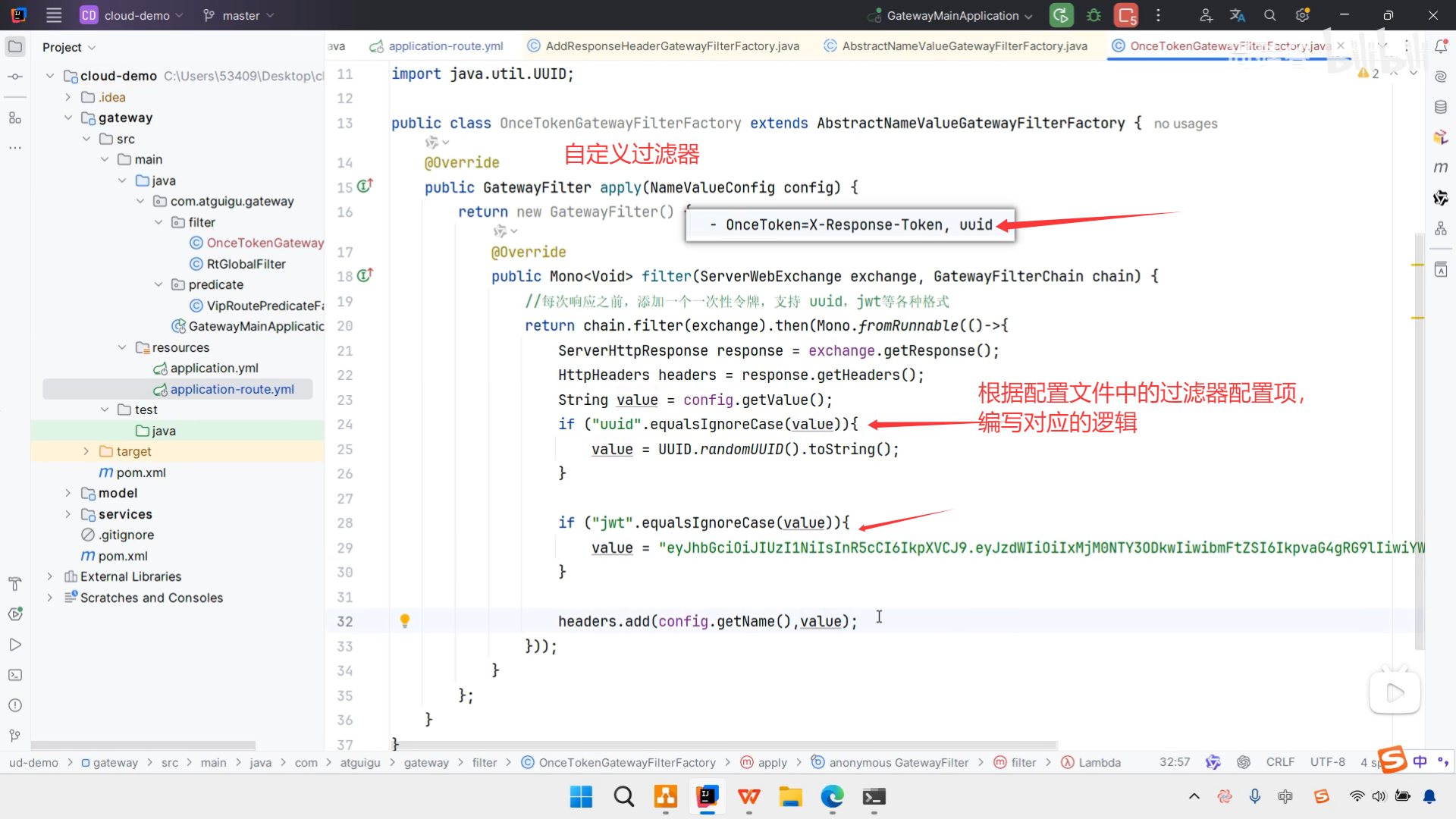Image resolution: width=1456 pixels, height=819 pixels.
Task: Open the Database tool window
Action: (x=1441, y=107)
